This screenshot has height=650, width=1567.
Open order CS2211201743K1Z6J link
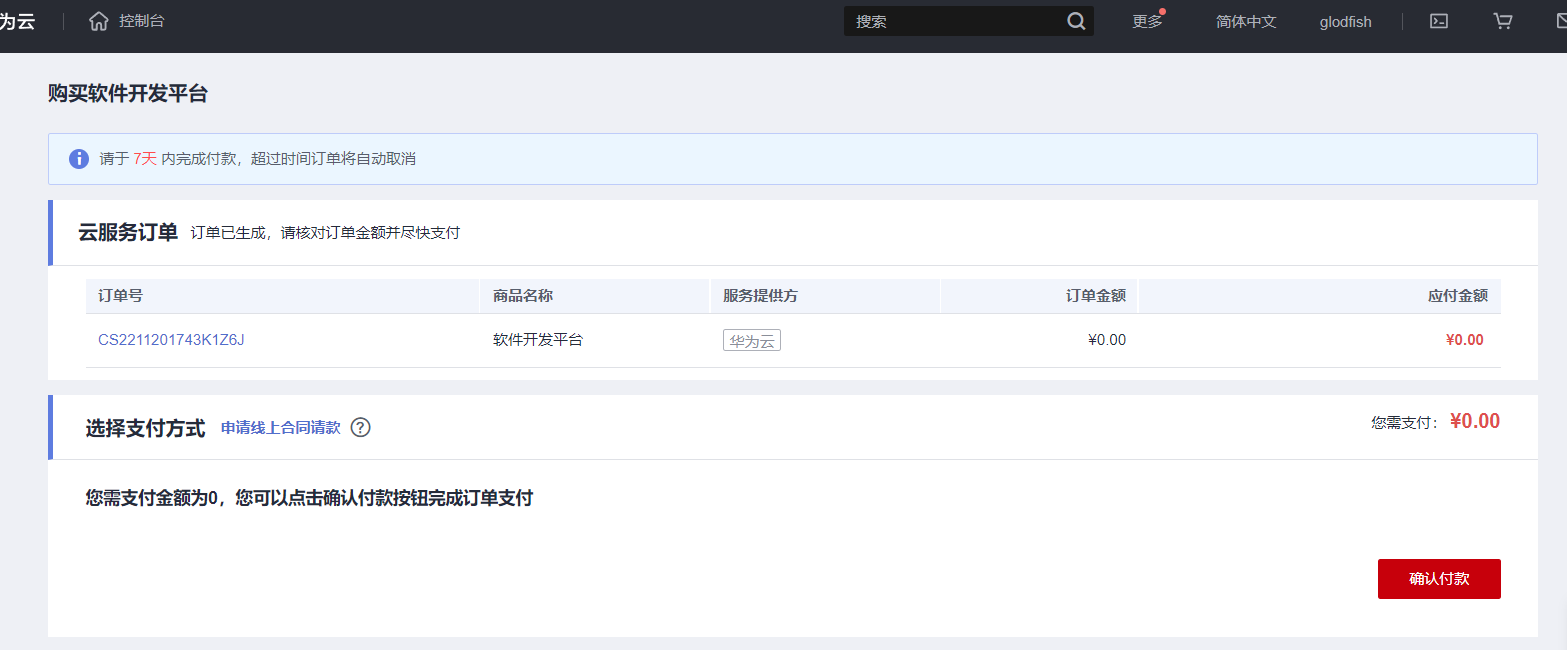171,340
